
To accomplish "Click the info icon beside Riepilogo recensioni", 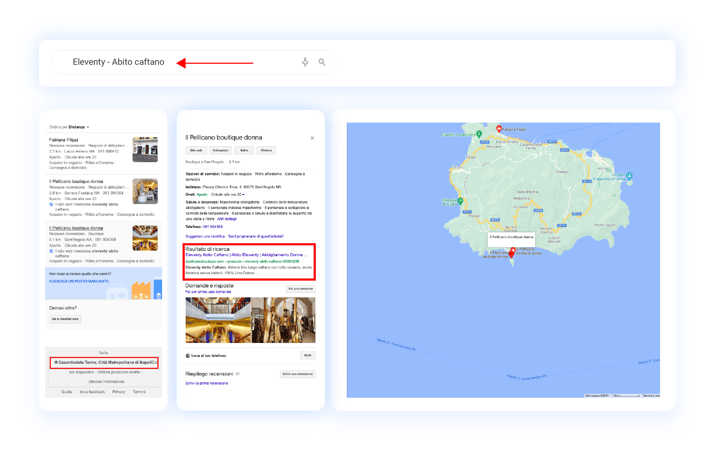I will pyautogui.click(x=238, y=374).
